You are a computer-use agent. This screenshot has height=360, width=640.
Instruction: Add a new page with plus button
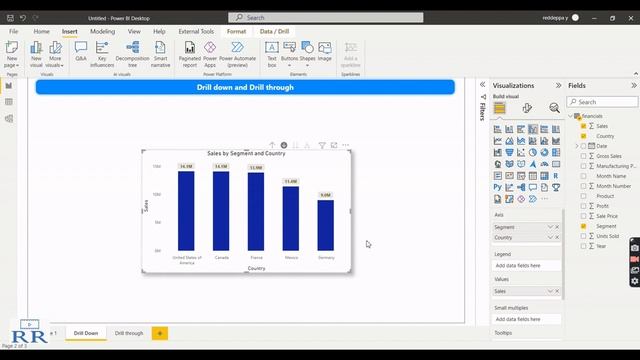(x=160, y=333)
